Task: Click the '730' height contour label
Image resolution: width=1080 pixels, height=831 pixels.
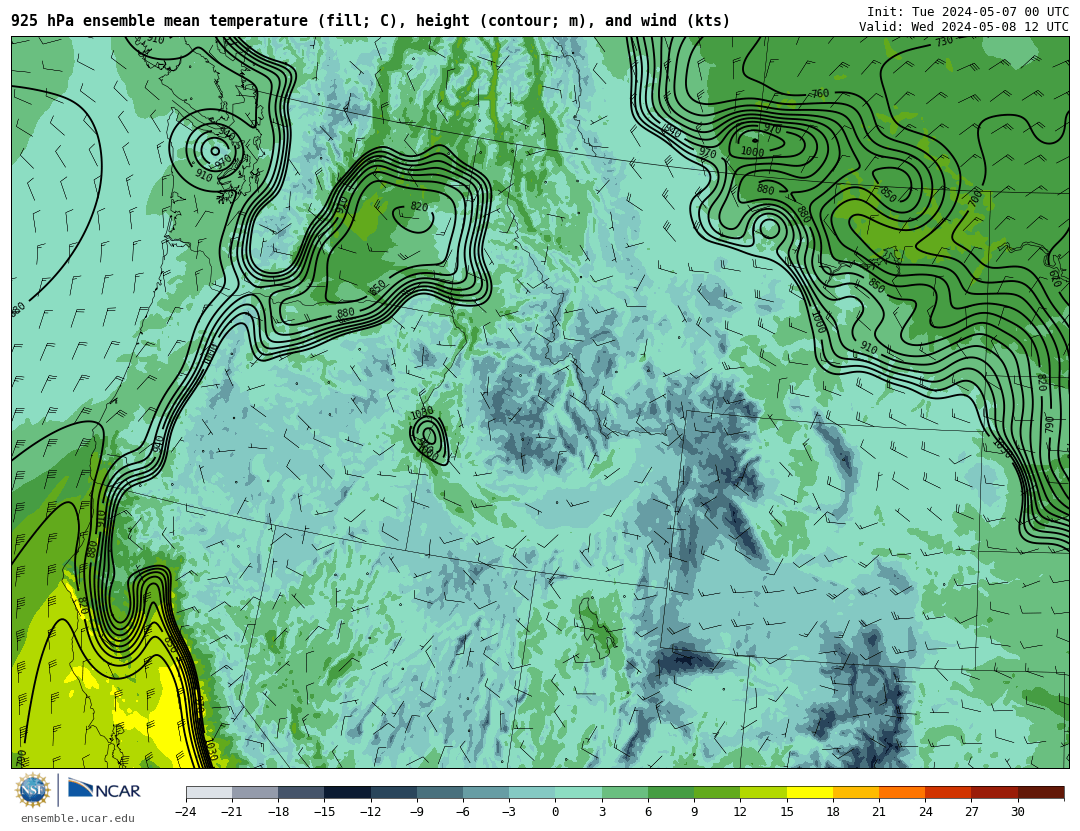Action: [x=944, y=41]
